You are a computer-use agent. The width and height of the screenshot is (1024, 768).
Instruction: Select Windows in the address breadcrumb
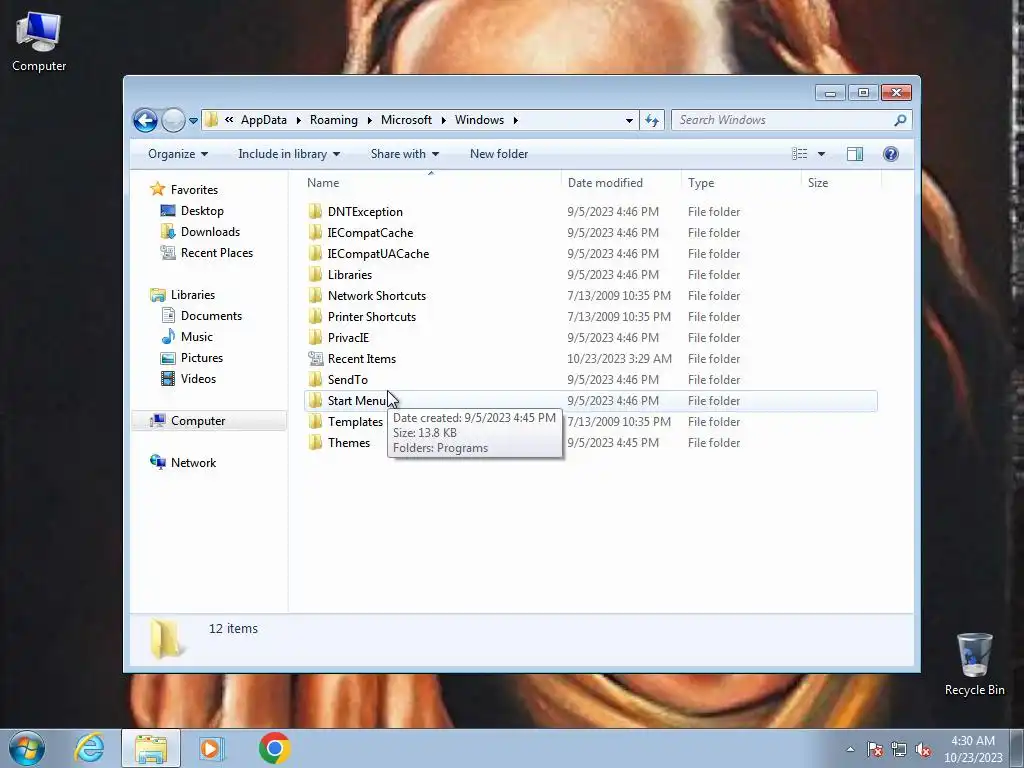(x=479, y=120)
